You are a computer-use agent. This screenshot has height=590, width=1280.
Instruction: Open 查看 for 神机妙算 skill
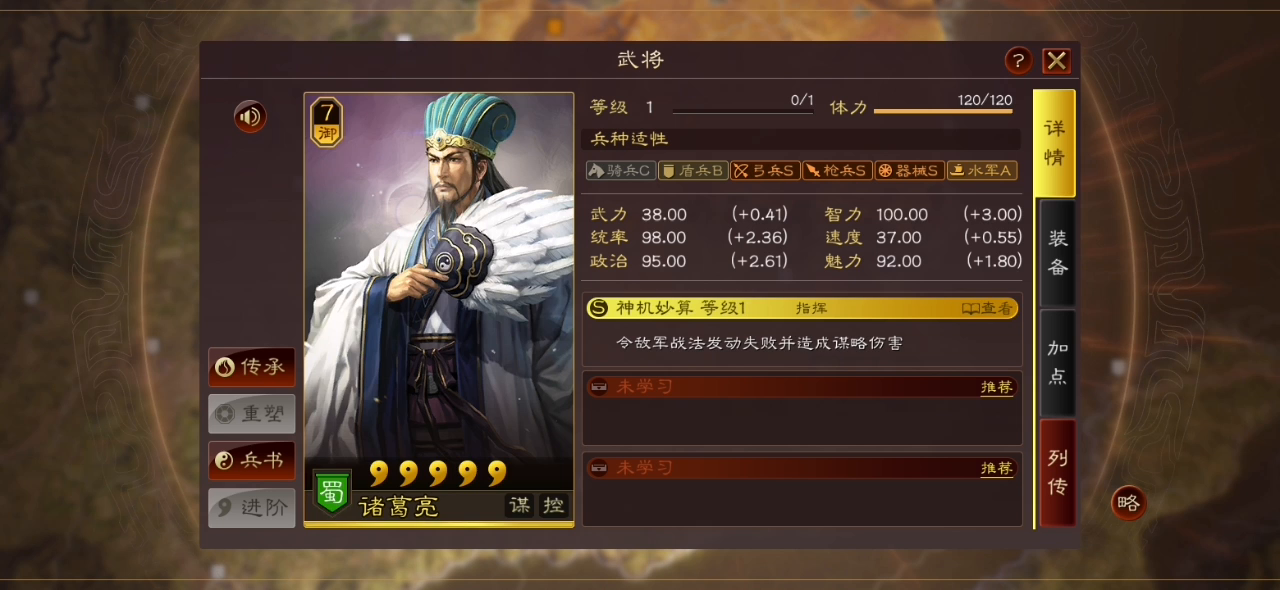(x=987, y=309)
